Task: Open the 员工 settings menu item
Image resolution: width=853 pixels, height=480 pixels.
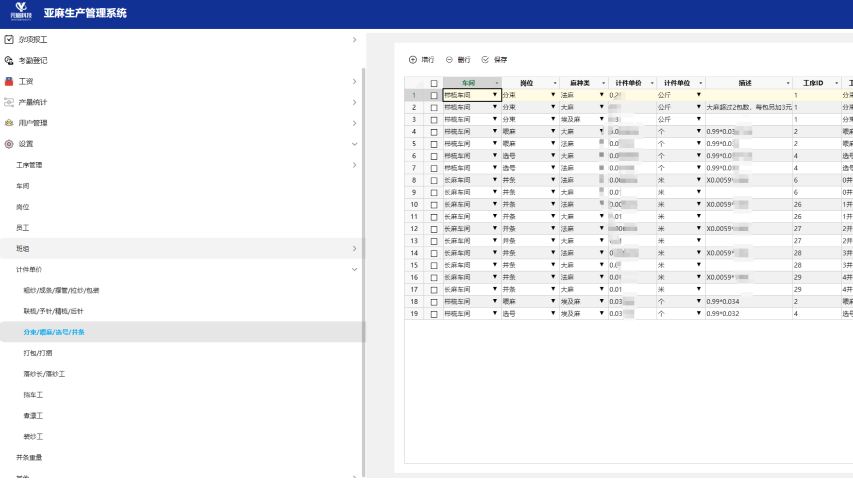Action: [x=22, y=228]
